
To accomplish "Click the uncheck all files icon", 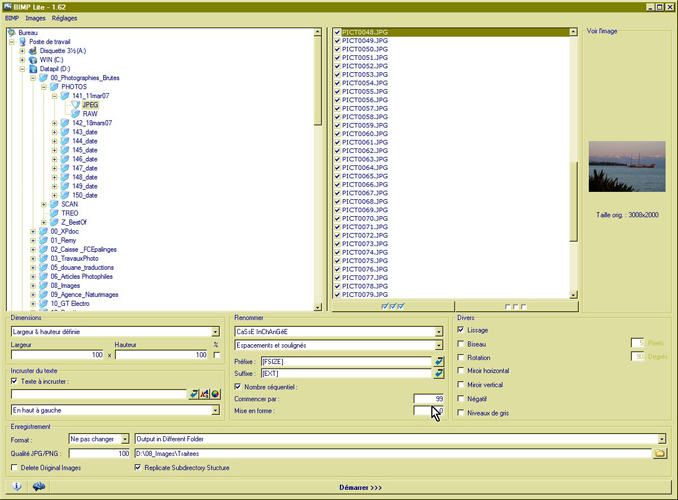I will [x=515, y=306].
